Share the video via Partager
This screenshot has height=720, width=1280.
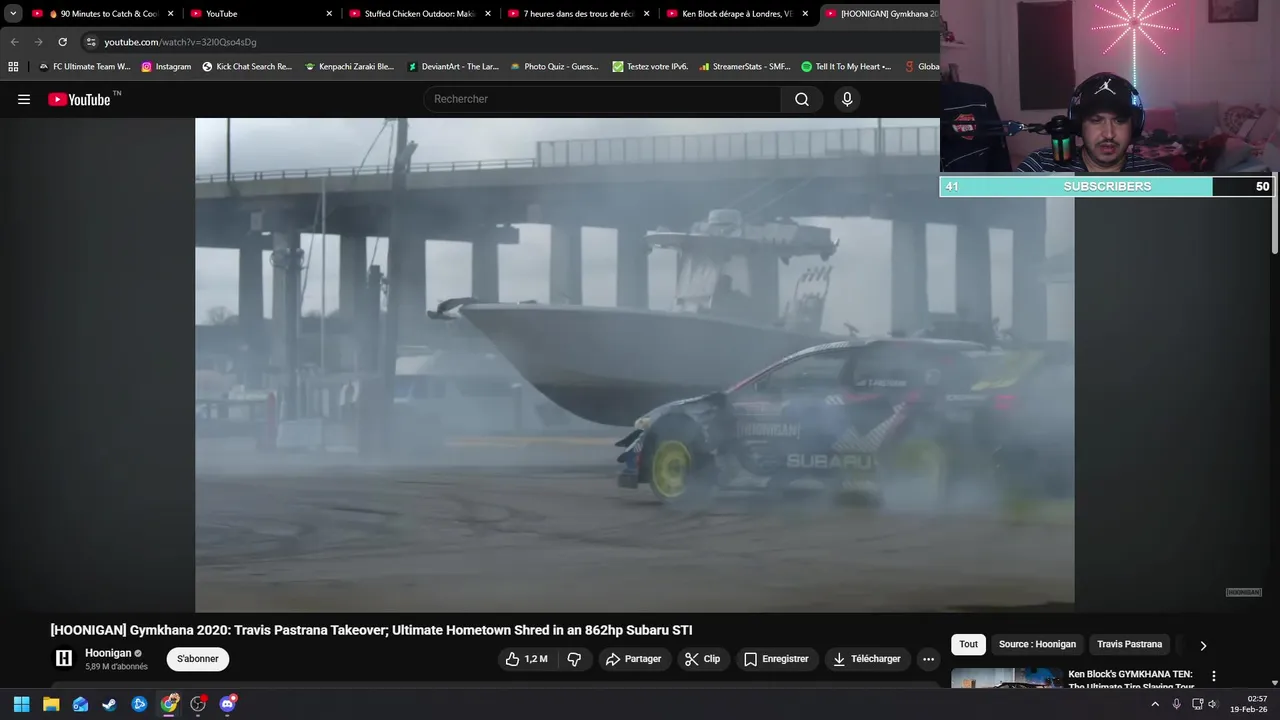[633, 659]
